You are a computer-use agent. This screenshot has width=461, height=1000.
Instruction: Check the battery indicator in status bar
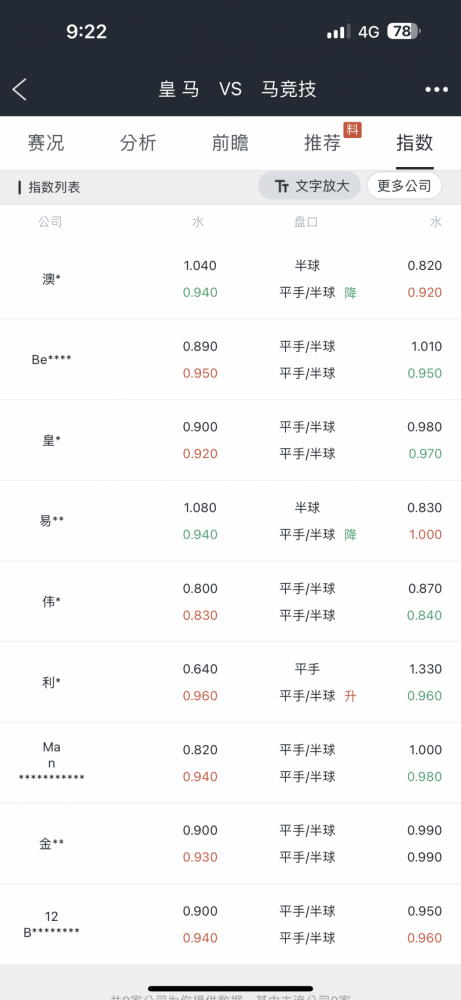tap(403, 31)
